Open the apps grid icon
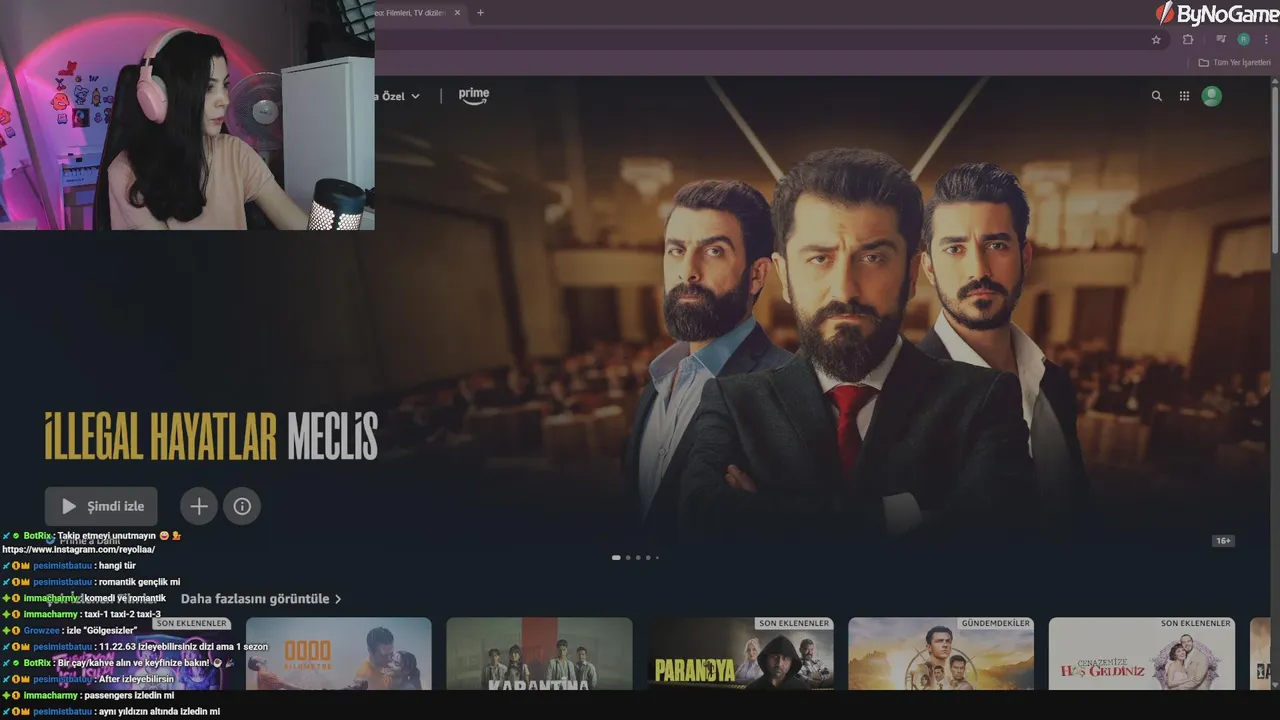 [x=1184, y=96]
